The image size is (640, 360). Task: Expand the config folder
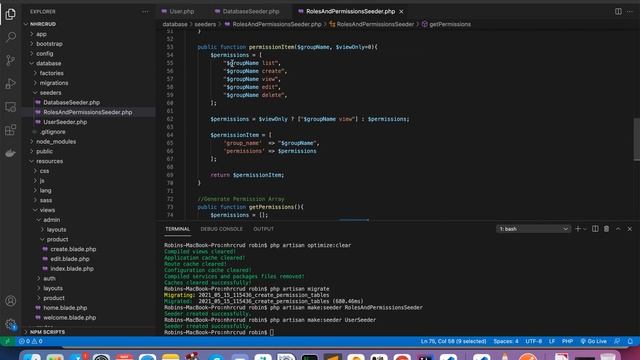(x=44, y=53)
